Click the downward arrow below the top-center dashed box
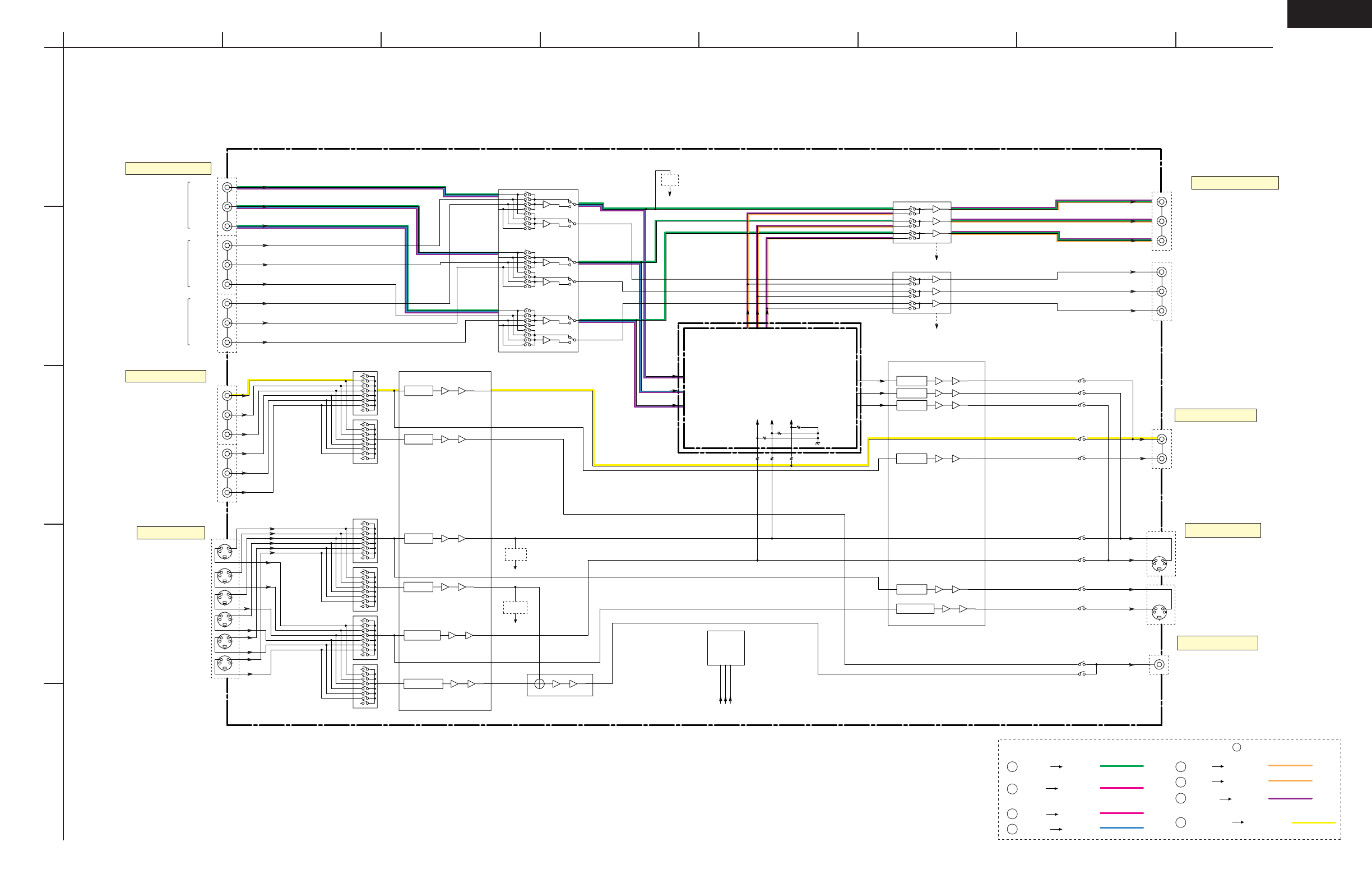1372x888 pixels. (669, 193)
